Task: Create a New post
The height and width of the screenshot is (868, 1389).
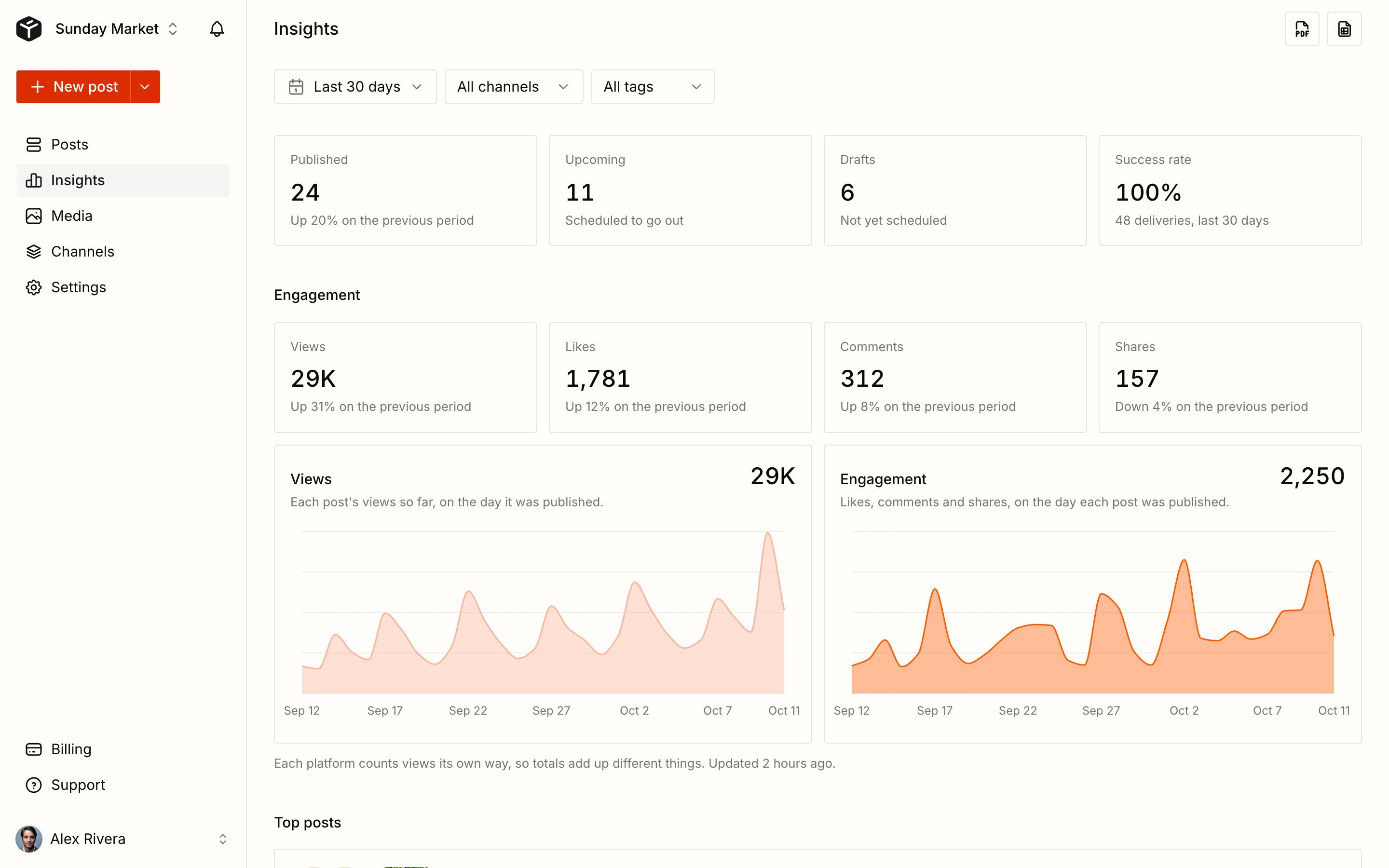Action: tap(73, 87)
